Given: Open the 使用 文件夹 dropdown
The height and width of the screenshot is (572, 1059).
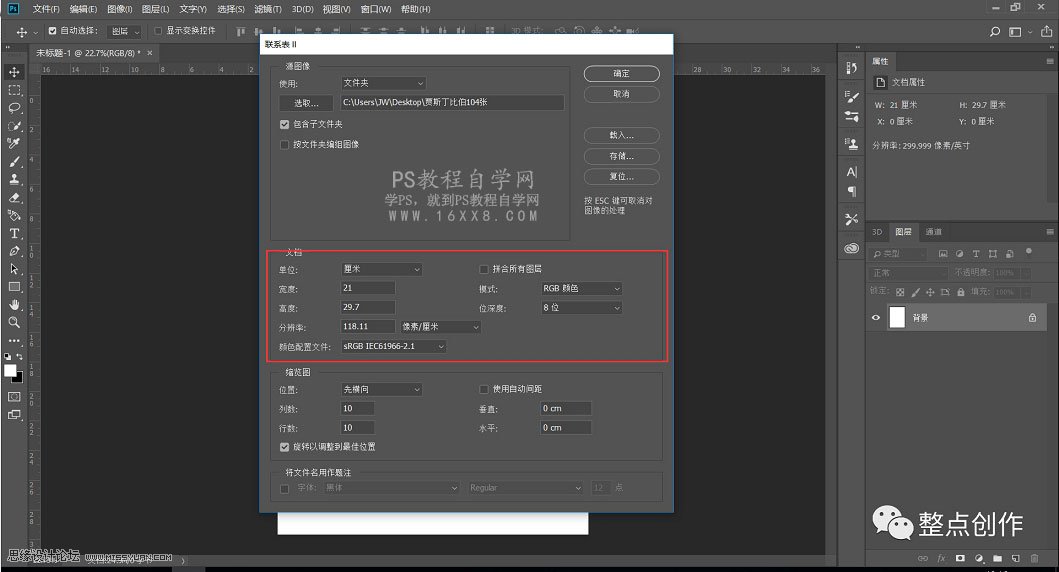Looking at the screenshot, I should [383, 83].
